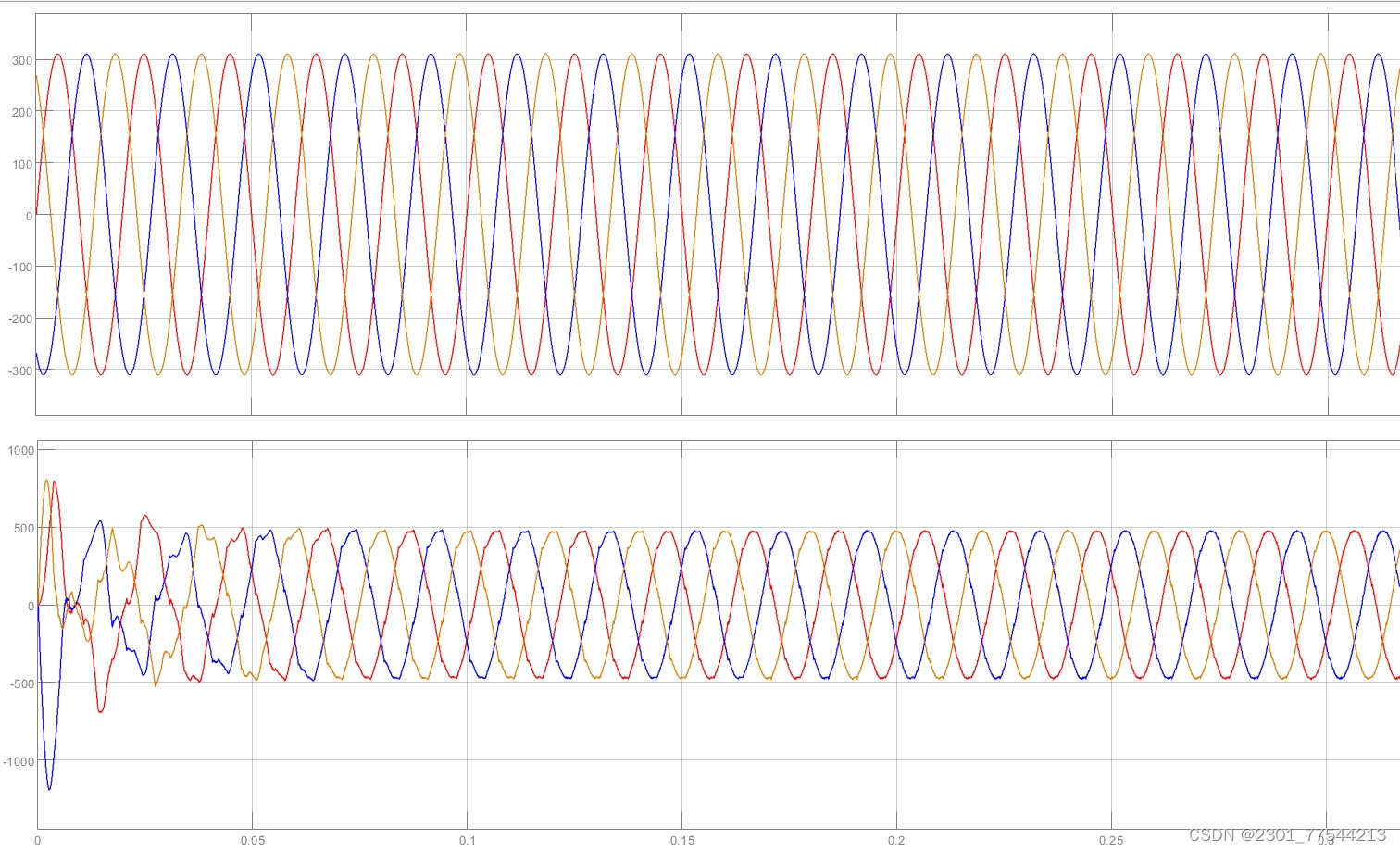This screenshot has height=852, width=1400.
Task: Select the lower three-phase current waveform plot
Action: [718, 634]
